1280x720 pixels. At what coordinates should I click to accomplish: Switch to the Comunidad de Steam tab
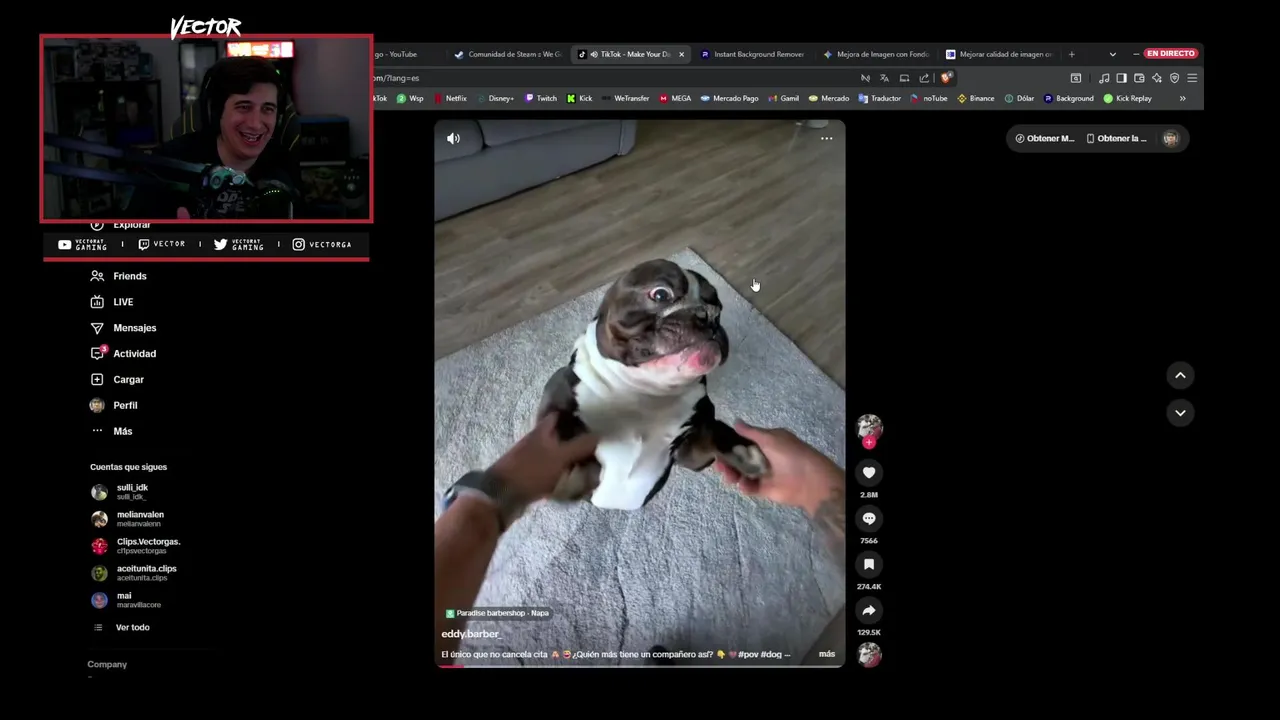[508, 54]
